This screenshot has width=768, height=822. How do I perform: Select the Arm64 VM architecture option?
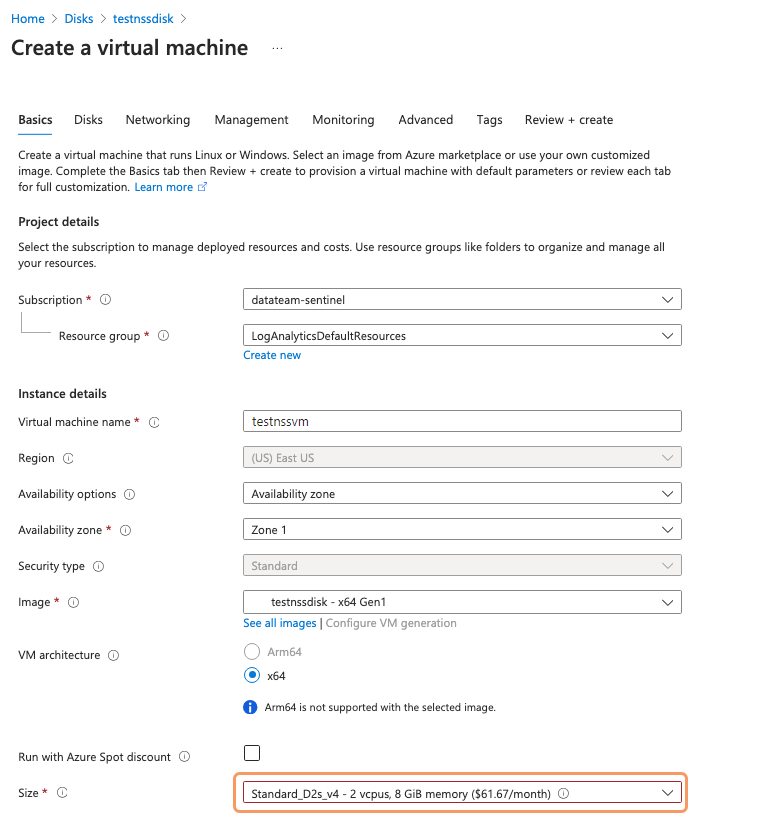(x=252, y=651)
